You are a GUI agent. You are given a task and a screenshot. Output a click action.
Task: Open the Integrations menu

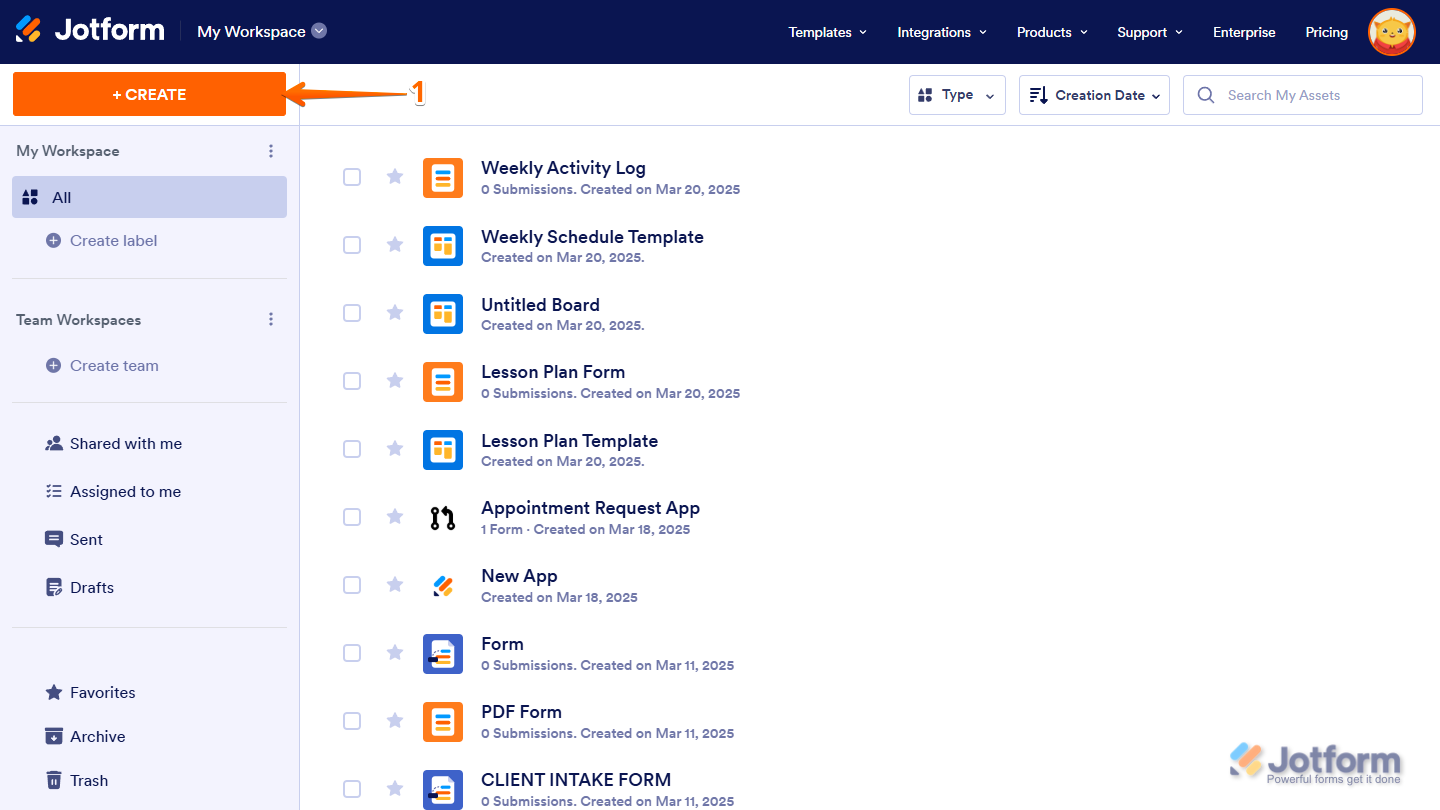coord(941,32)
